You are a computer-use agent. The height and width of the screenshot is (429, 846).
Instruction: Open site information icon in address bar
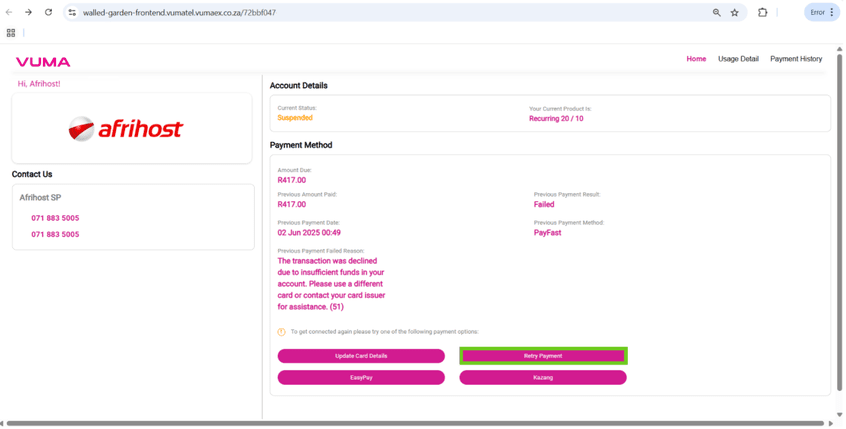[72, 13]
